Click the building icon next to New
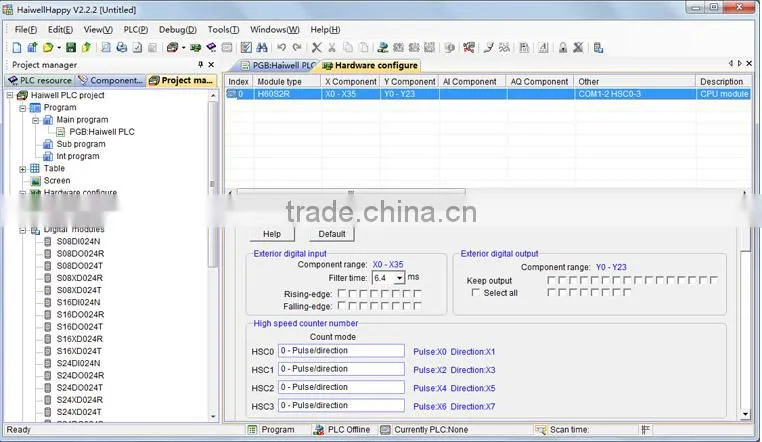 click(32, 48)
